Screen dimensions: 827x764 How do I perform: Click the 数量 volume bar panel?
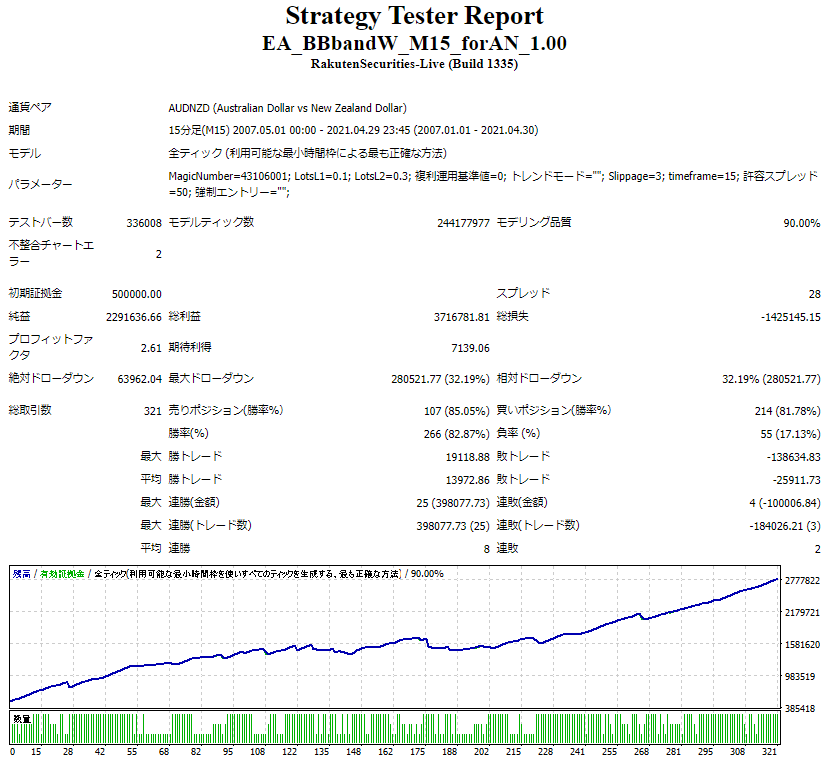click(395, 728)
